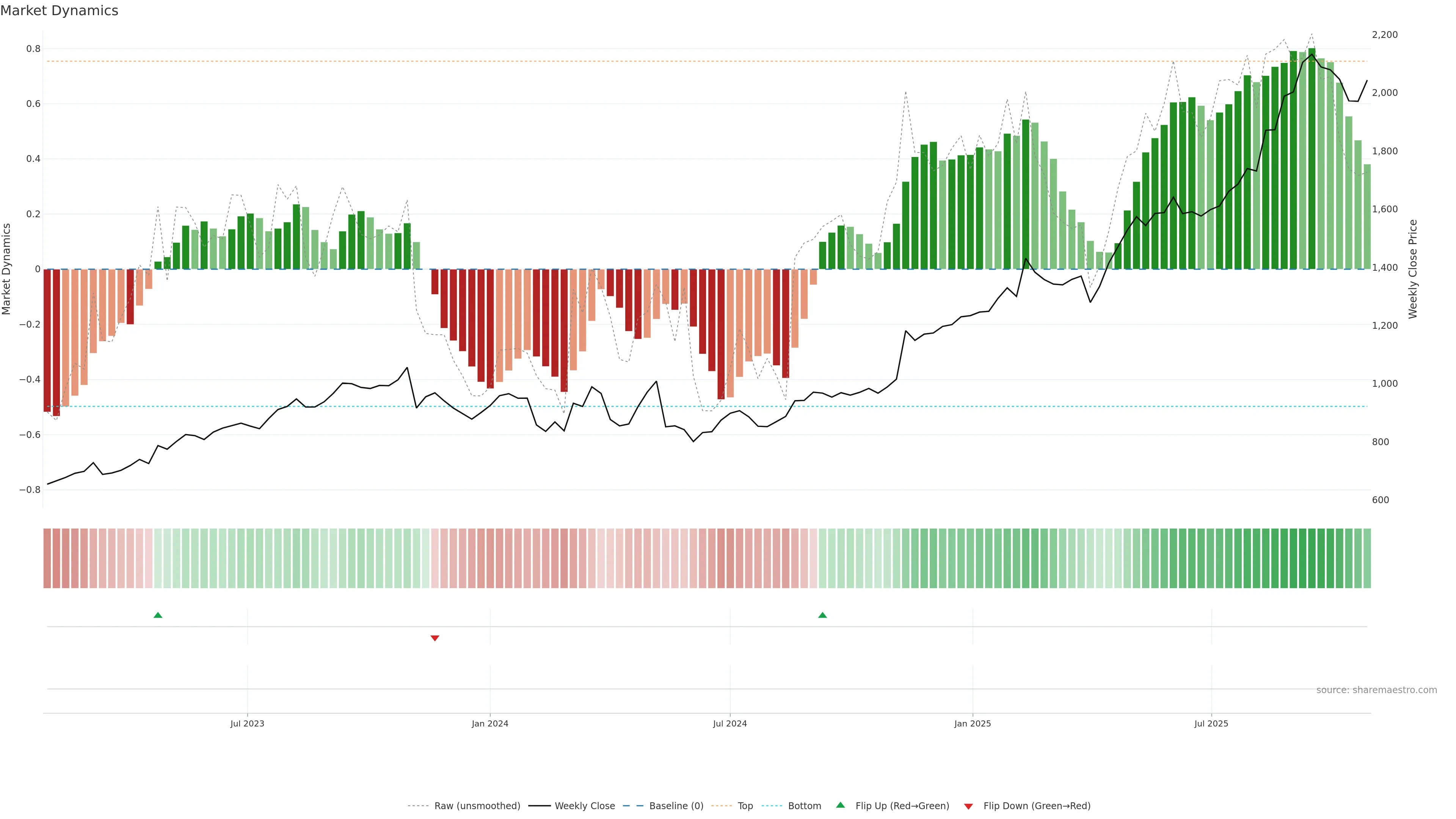
Task: Click Jul 2024 x-axis label
Action: click(730, 723)
